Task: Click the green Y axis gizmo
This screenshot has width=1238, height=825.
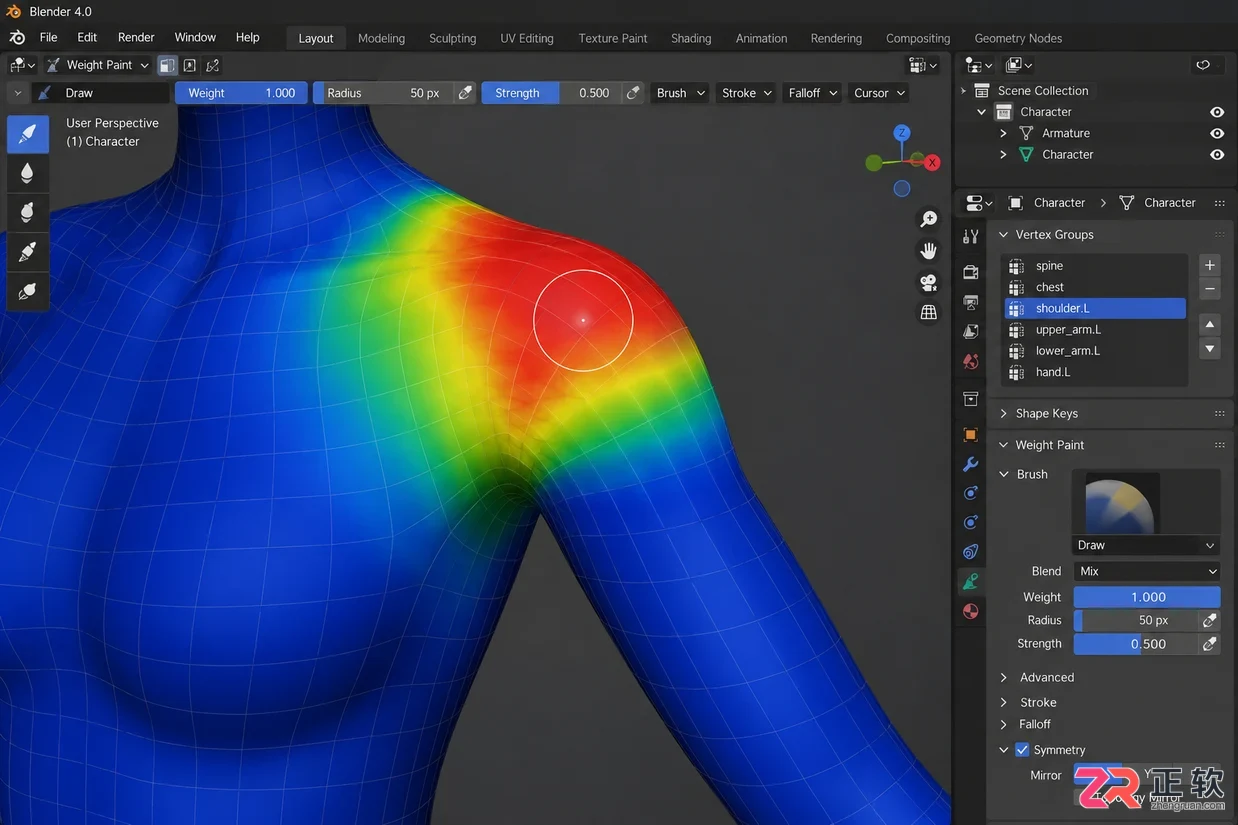Action: pyautogui.click(x=874, y=162)
